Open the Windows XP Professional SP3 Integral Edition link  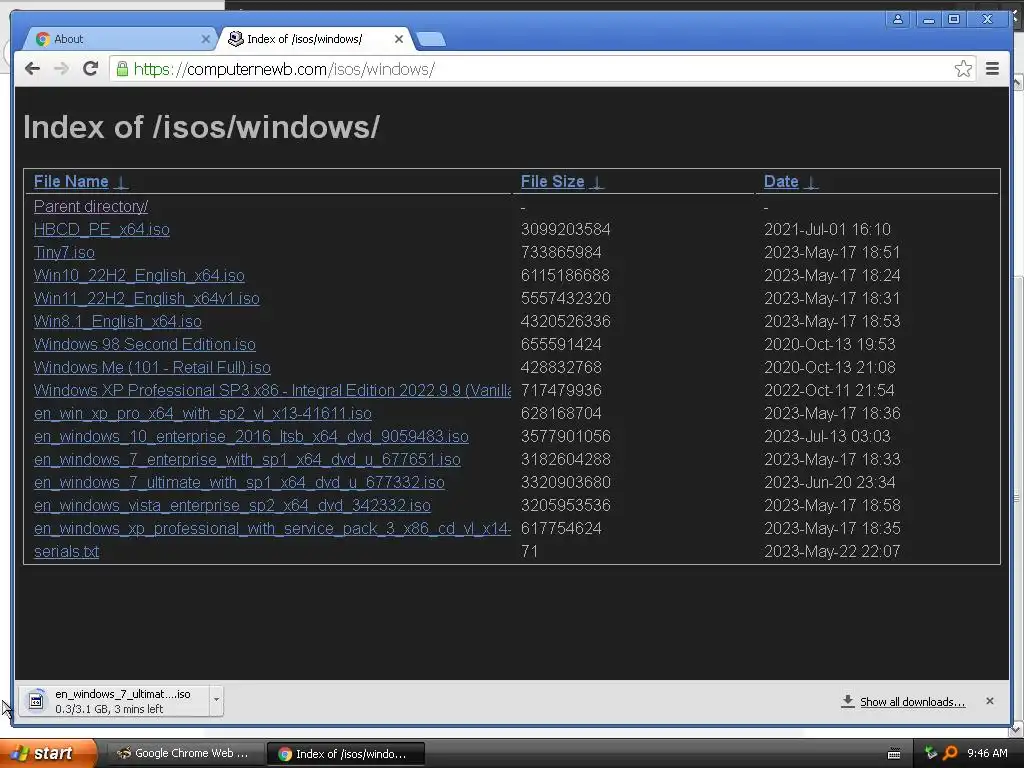pyautogui.click(x=272, y=391)
